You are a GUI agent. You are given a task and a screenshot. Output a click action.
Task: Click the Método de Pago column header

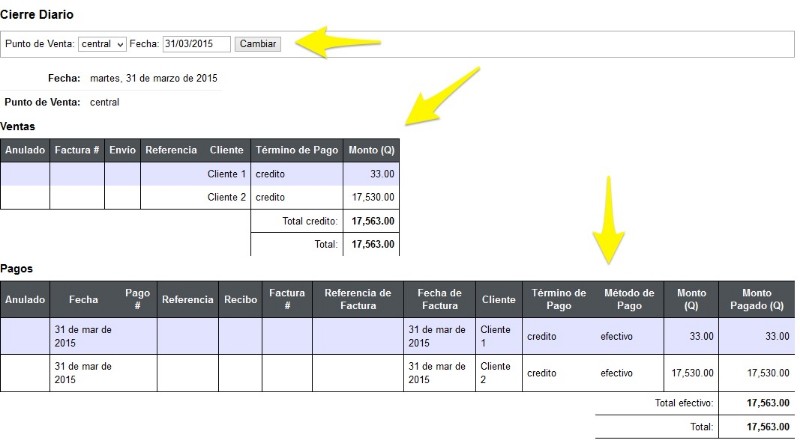tap(629, 300)
